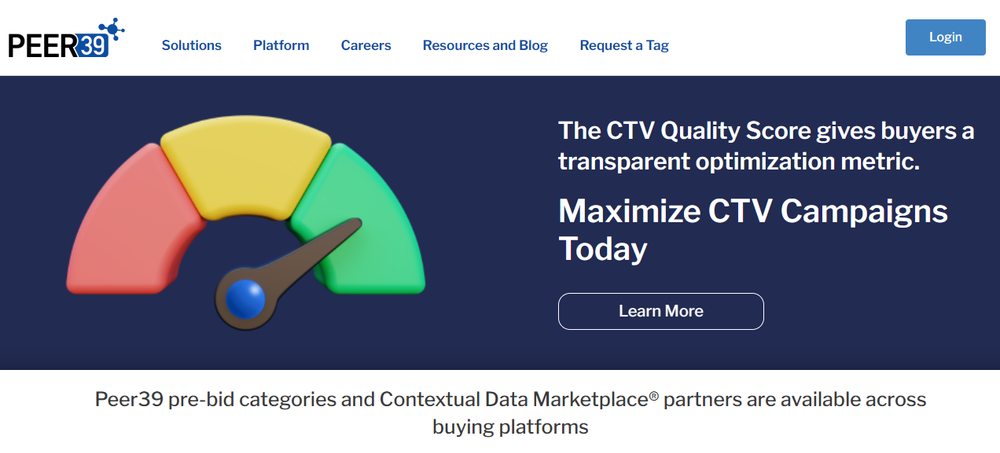Click the Login button
The image size is (1000, 453).
(945, 37)
